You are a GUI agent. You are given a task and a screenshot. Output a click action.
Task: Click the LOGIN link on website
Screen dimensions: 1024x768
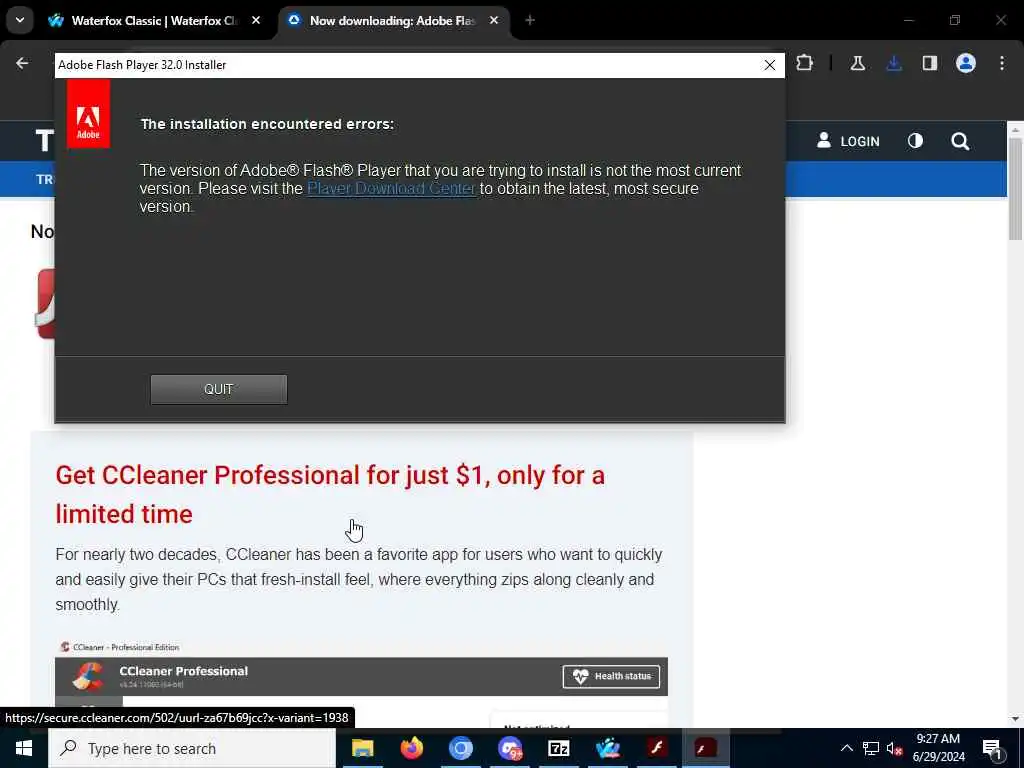click(x=848, y=141)
